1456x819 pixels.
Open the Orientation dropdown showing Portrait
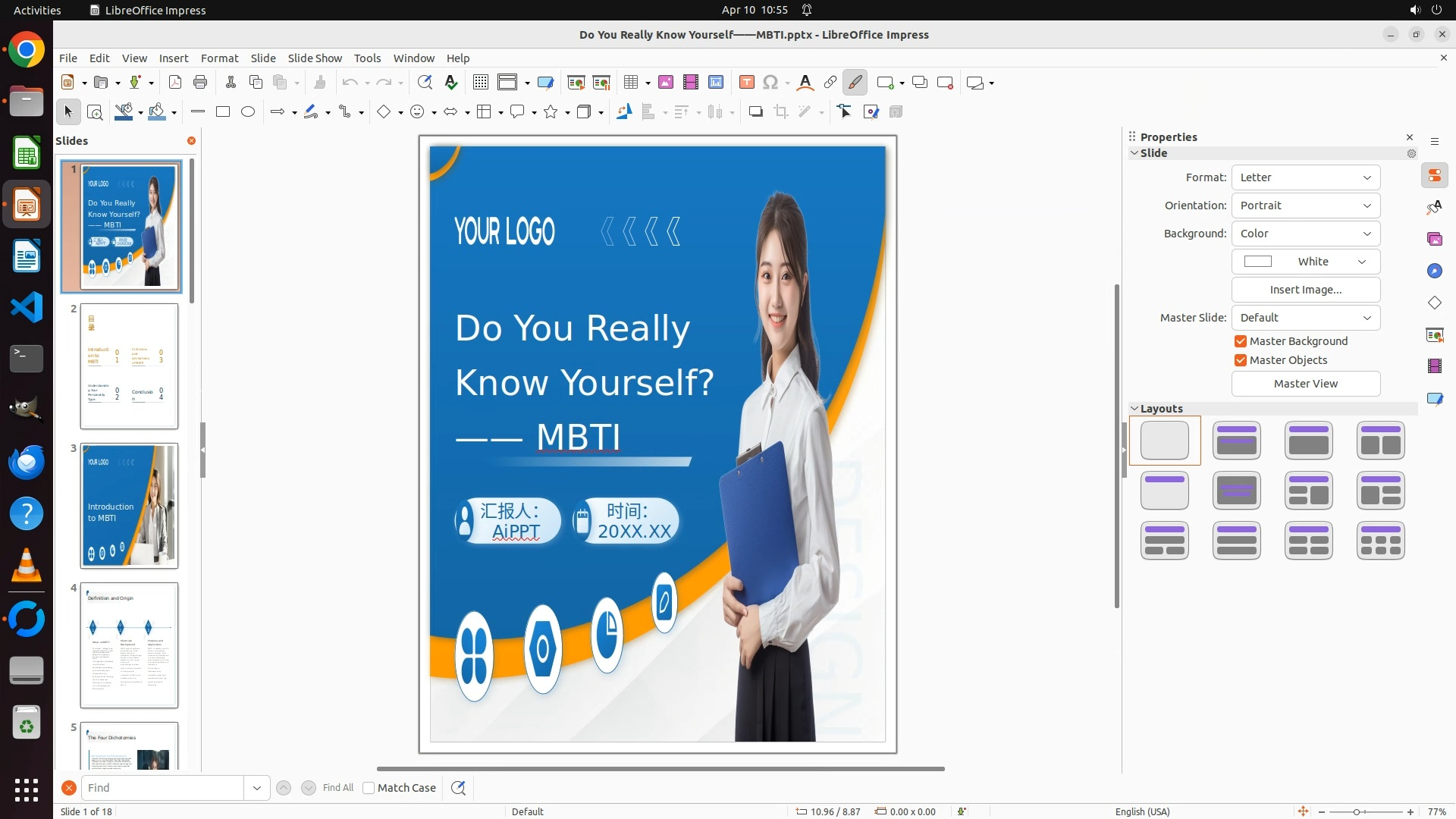(x=1305, y=206)
